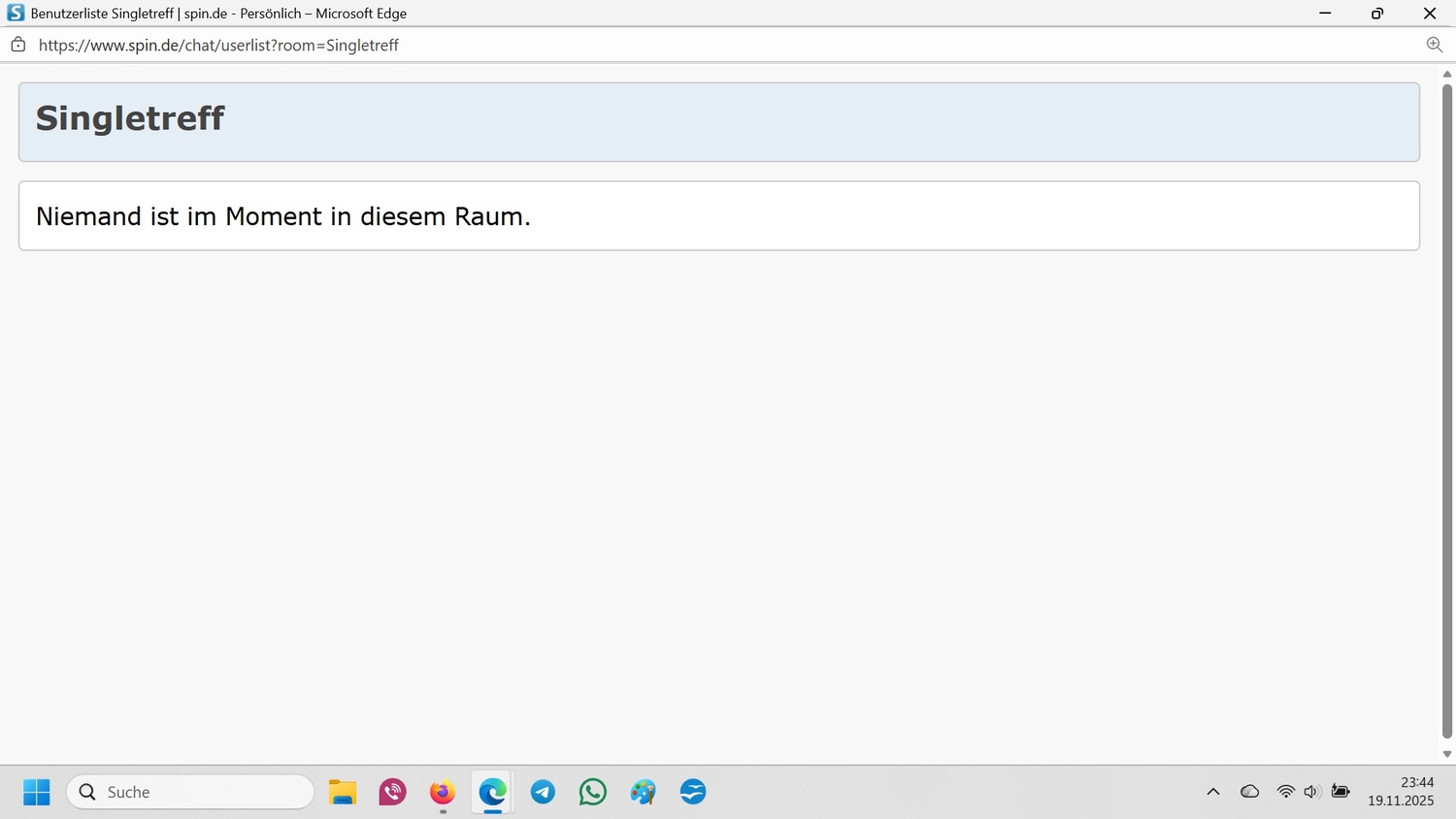Switch to Microsoft Edge taskbar icon
The image size is (1456, 819).
click(493, 792)
